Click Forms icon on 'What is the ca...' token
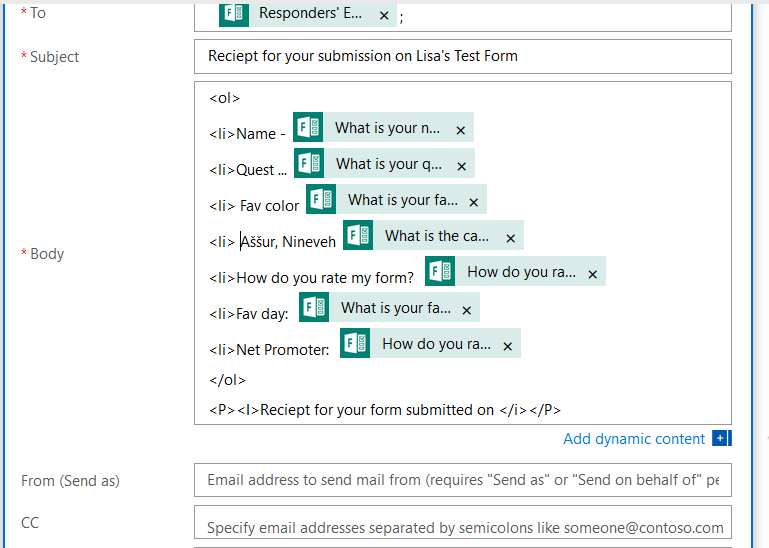The height and width of the screenshot is (548, 769). pyautogui.click(x=358, y=235)
